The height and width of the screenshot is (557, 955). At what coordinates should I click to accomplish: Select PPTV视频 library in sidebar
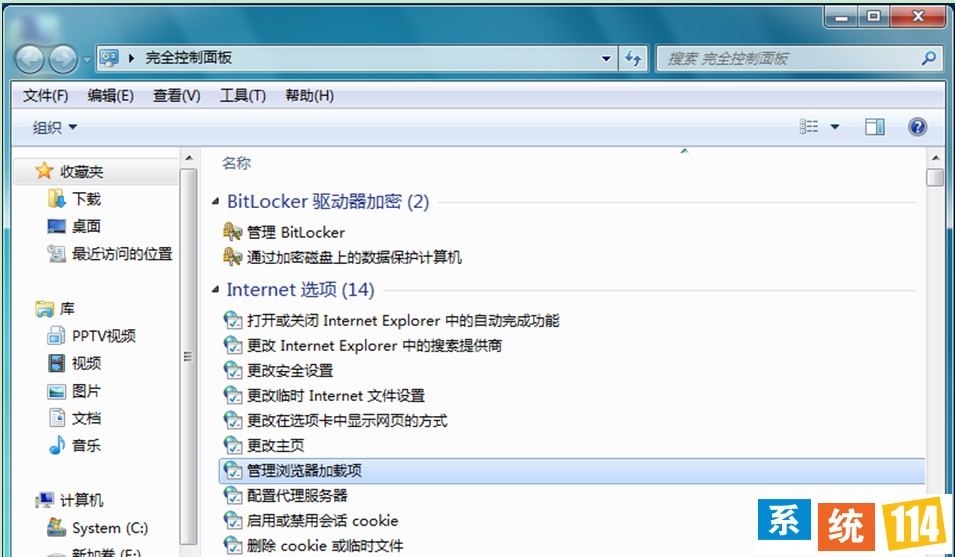(103, 336)
